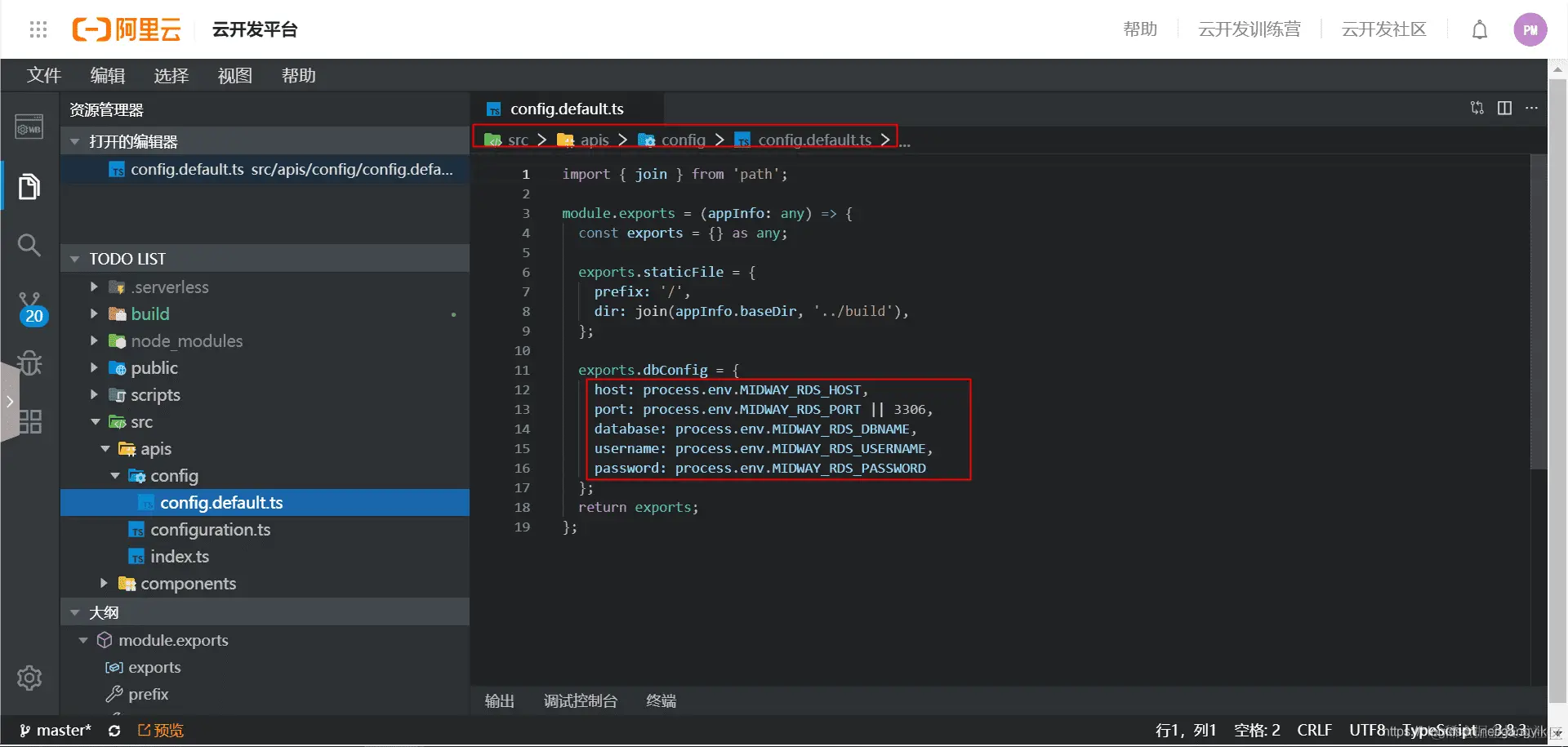Screen dimensions: 1568x747
Task: Split the editor to the right
Action: click(x=1504, y=108)
